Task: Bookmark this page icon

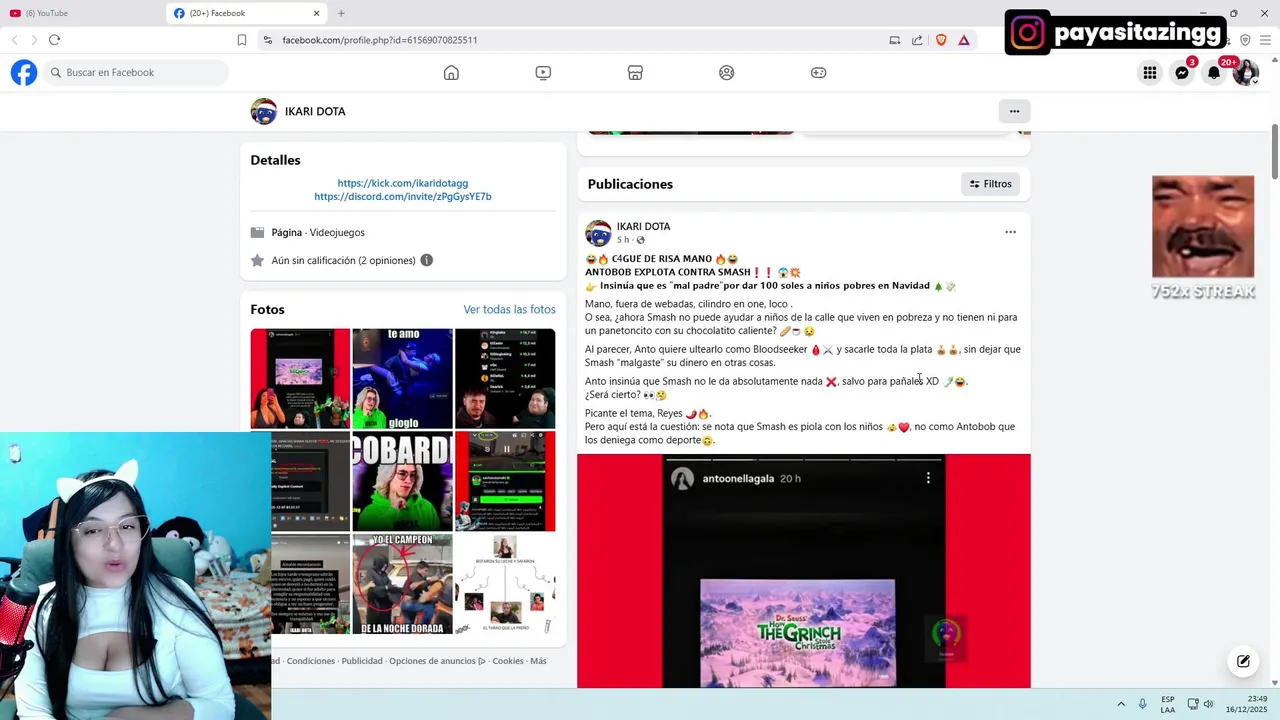Action: click(242, 40)
